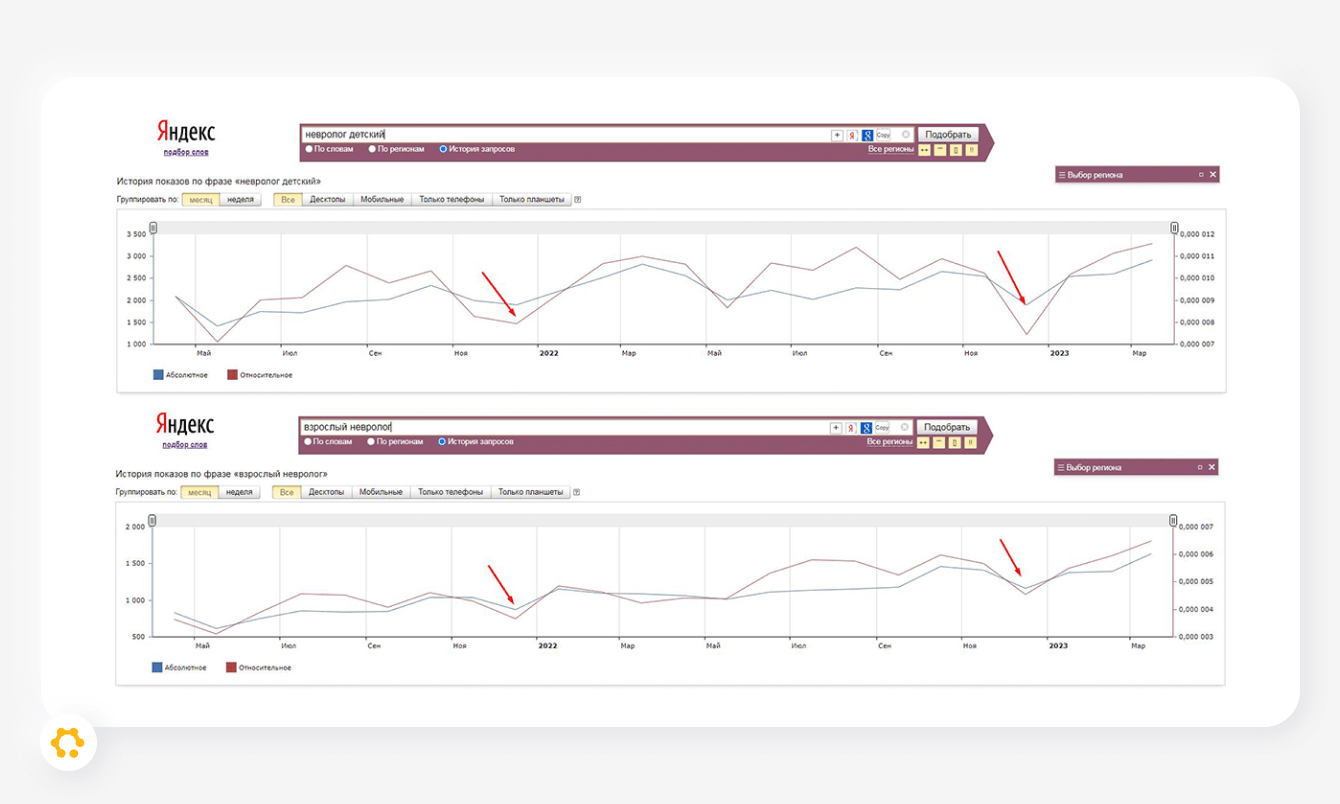Screen dimensions: 1340x804
Task: Click the Yandex 'Я' icon beside 'невролог детский' field
Action: pyautogui.click(x=852, y=135)
